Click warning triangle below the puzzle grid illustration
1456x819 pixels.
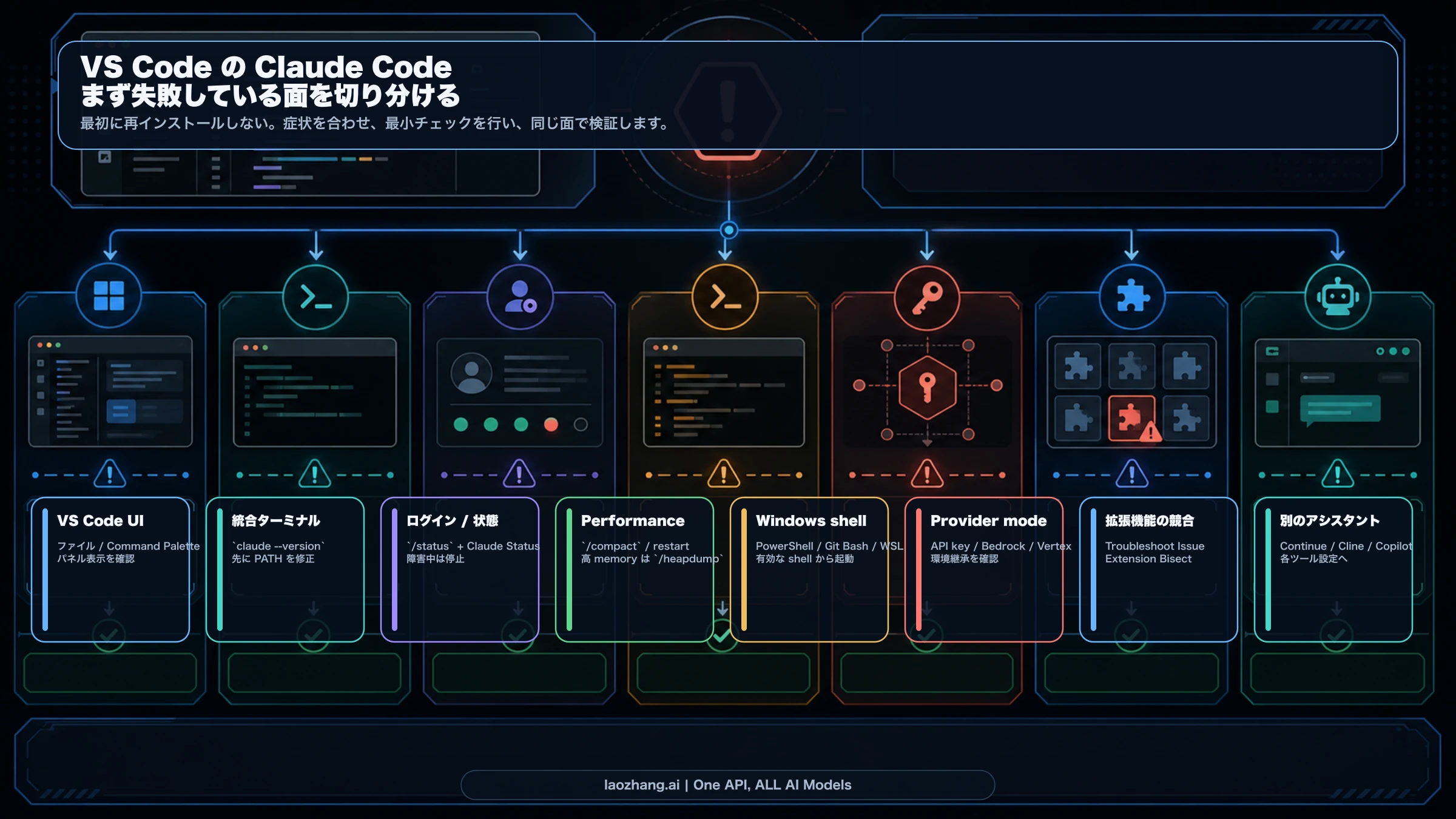(x=1132, y=474)
